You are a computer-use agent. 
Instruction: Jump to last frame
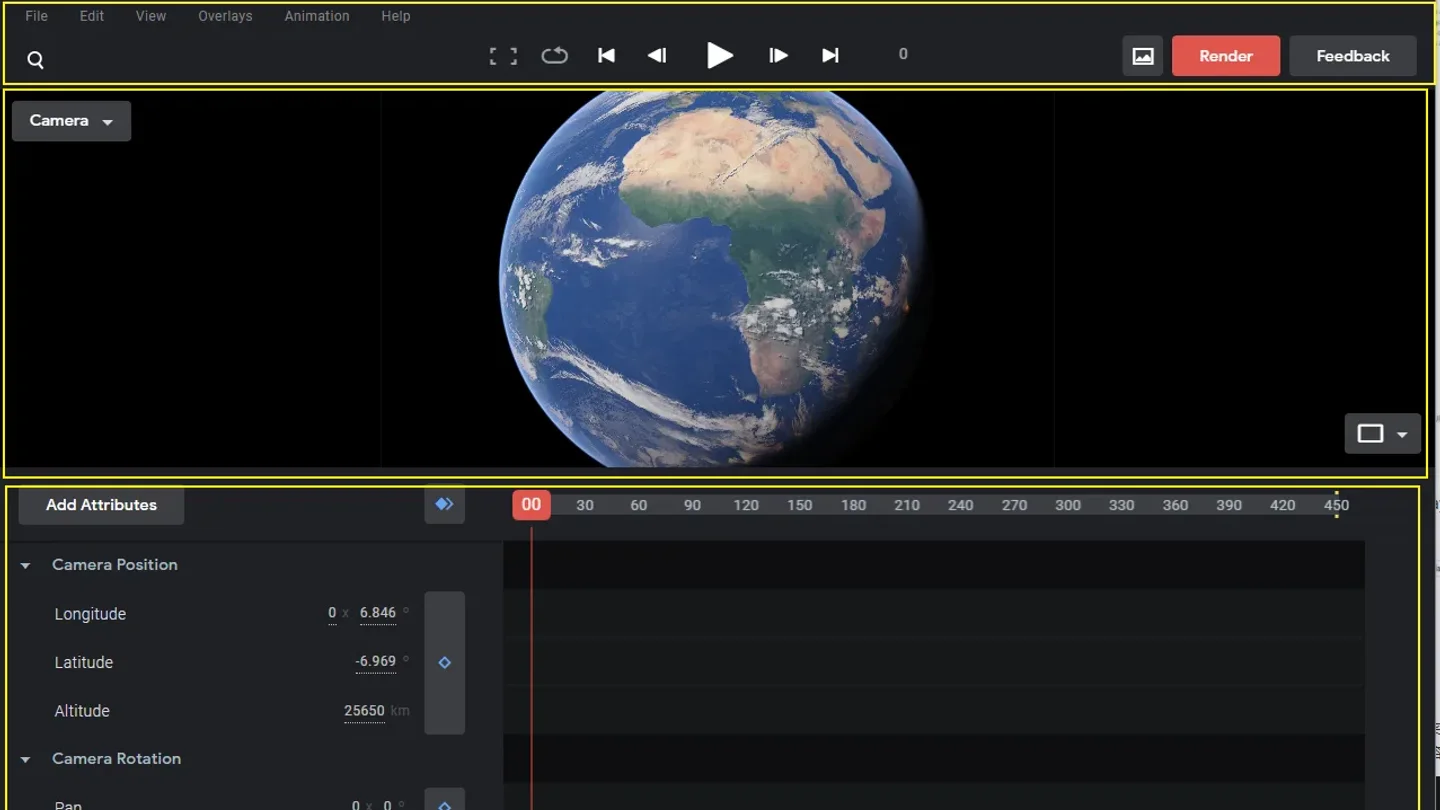pos(830,56)
